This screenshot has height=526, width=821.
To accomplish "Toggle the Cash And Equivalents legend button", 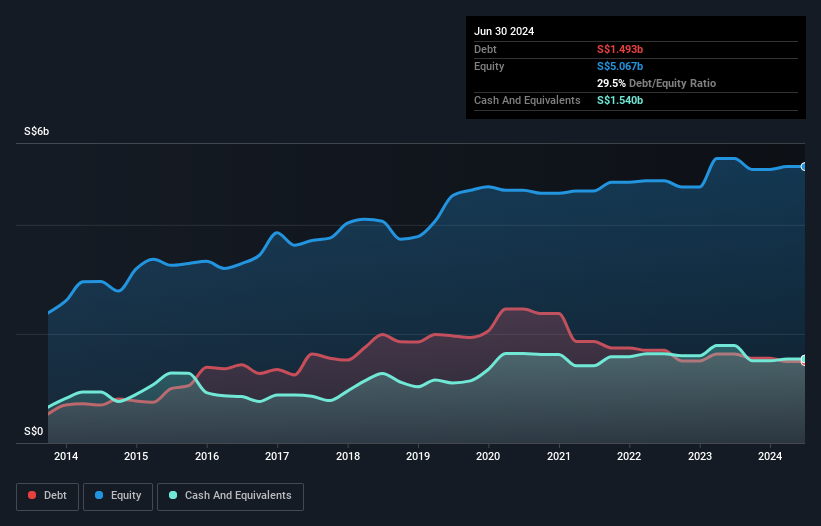I will coord(230,496).
